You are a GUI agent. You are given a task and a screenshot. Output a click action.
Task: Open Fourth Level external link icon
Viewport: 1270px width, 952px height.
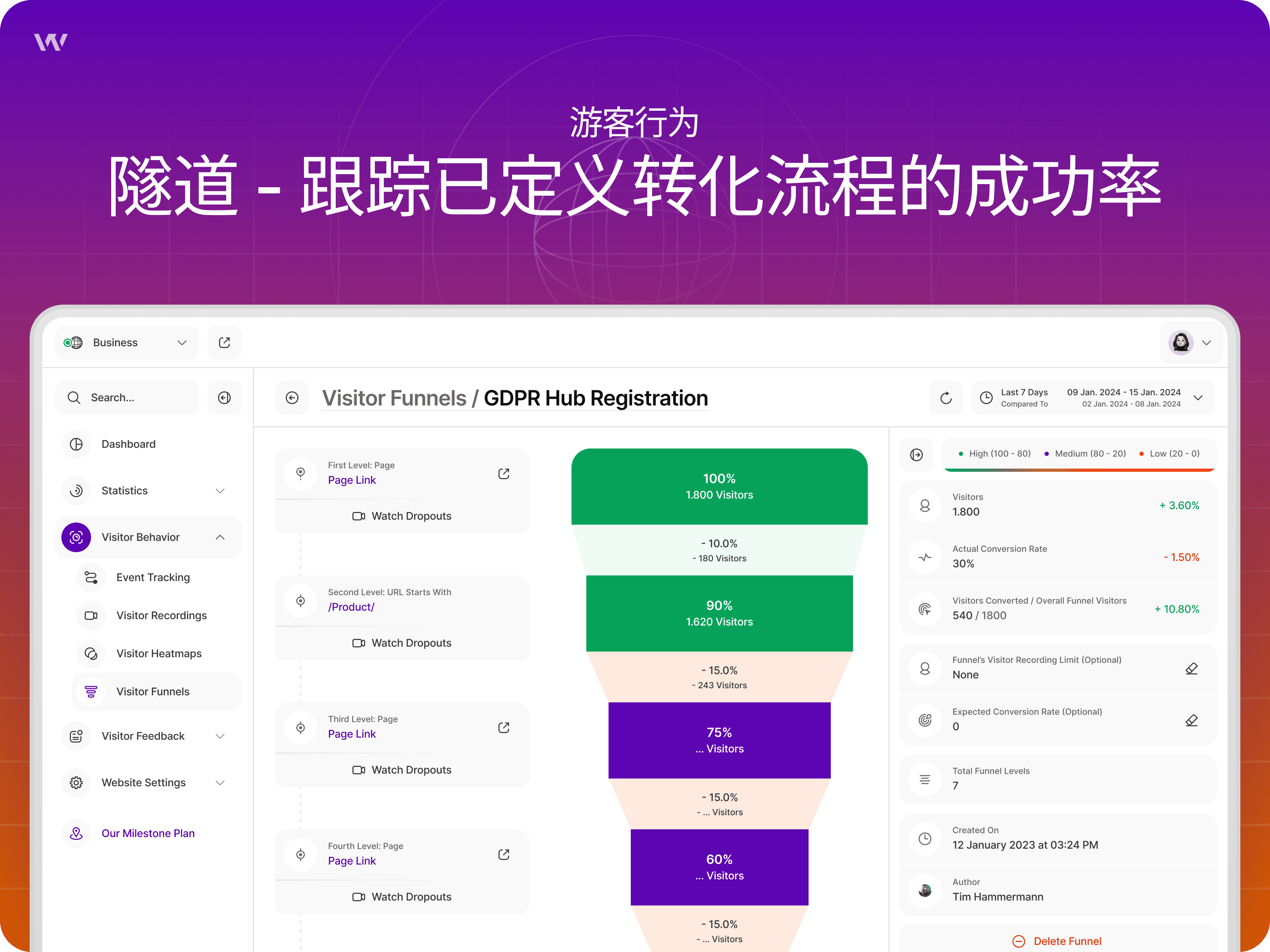pyautogui.click(x=503, y=854)
